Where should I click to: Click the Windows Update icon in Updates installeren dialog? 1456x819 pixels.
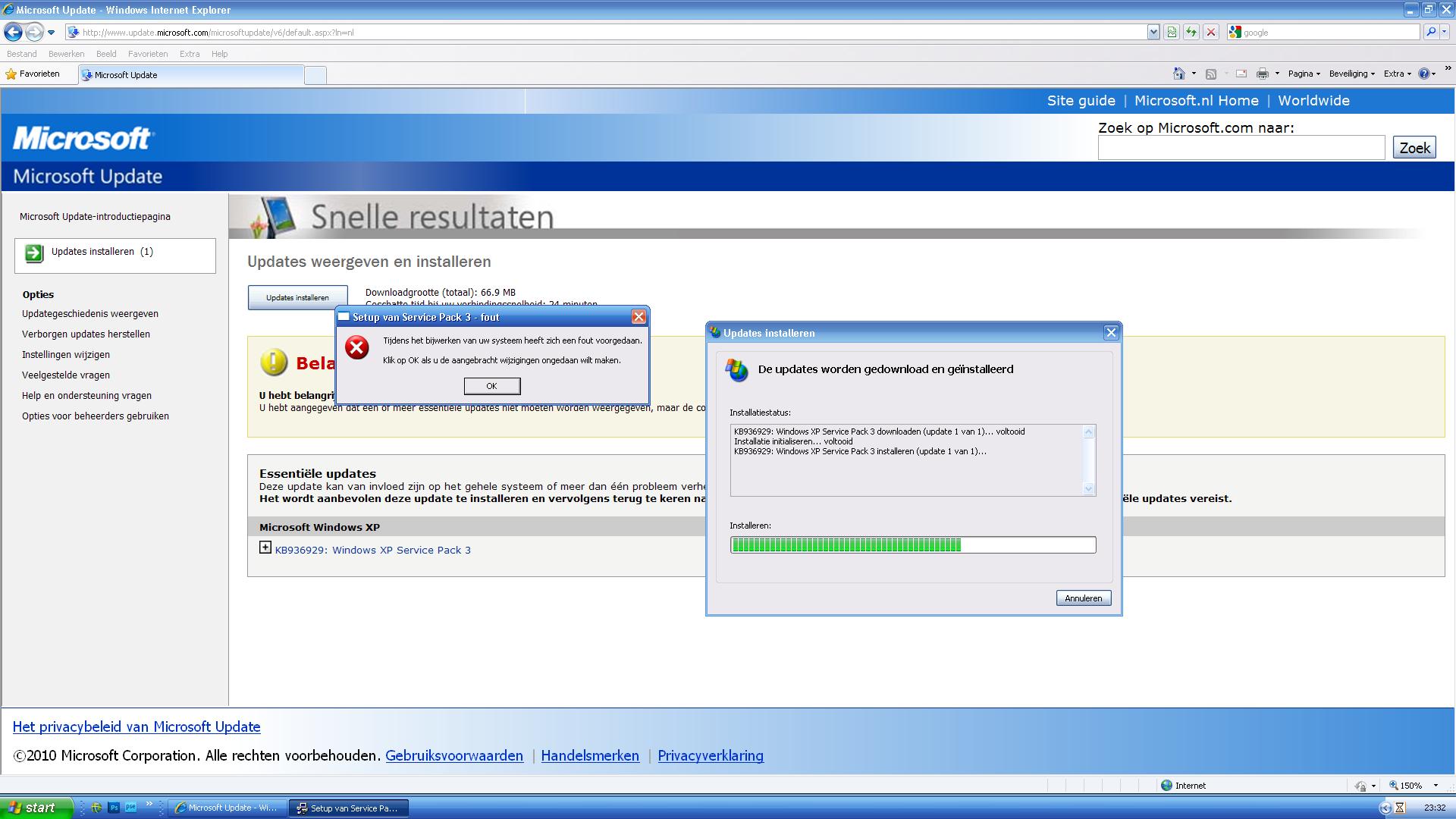click(x=736, y=370)
